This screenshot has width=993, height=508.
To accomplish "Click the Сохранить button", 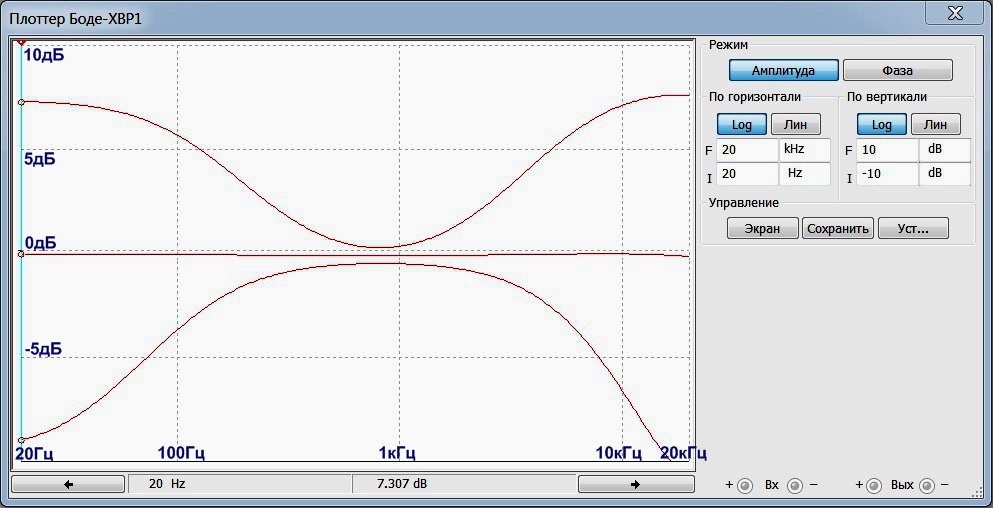I will click(x=838, y=229).
